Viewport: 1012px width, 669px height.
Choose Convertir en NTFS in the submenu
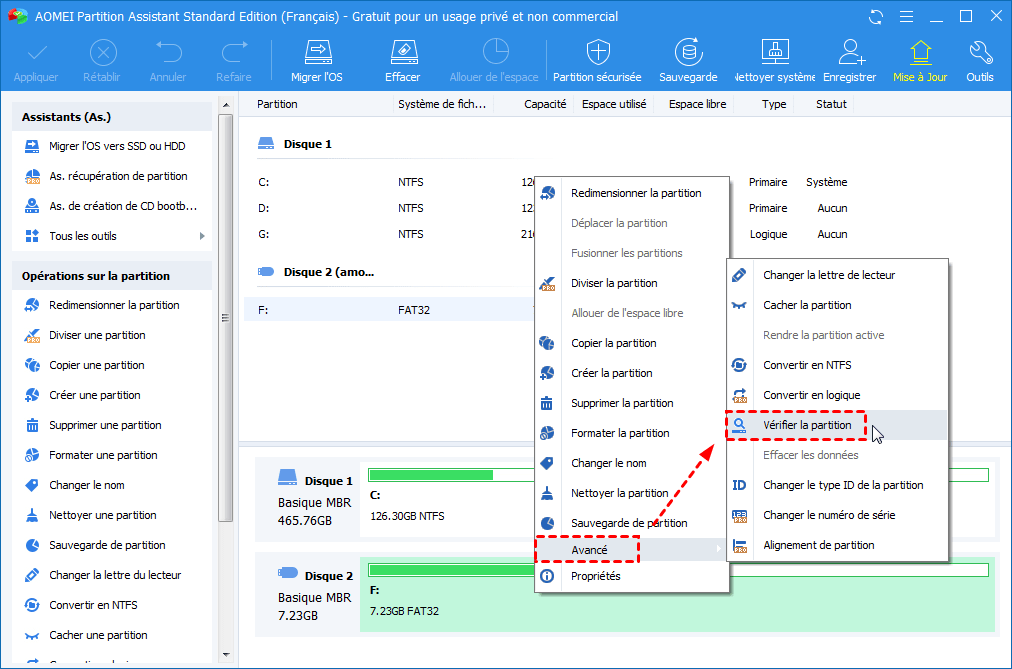tap(837, 365)
